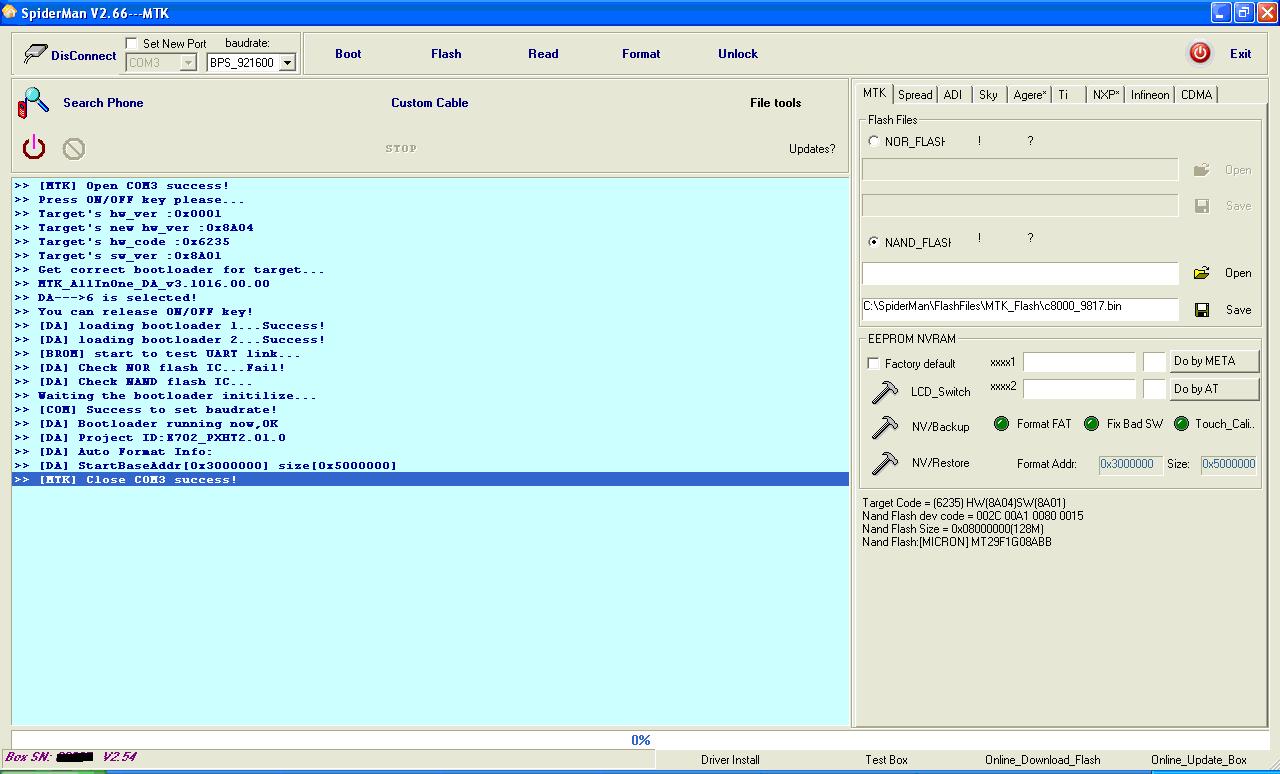
Task: Click the NV/Restore hammer icon
Action: (x=885, y=463)
